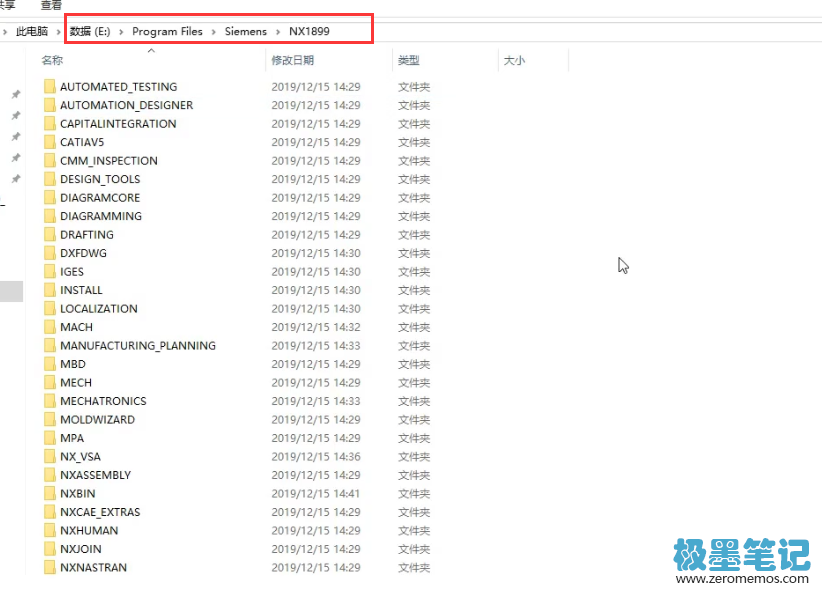
Task: Select the MACH folder icon
Action: 50,327
